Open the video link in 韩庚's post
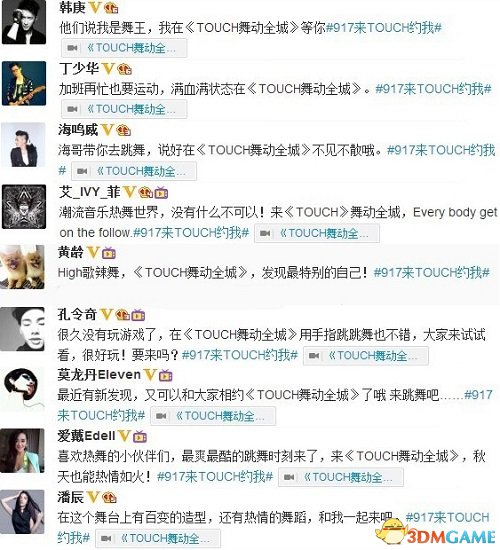 tap(124, 48)
